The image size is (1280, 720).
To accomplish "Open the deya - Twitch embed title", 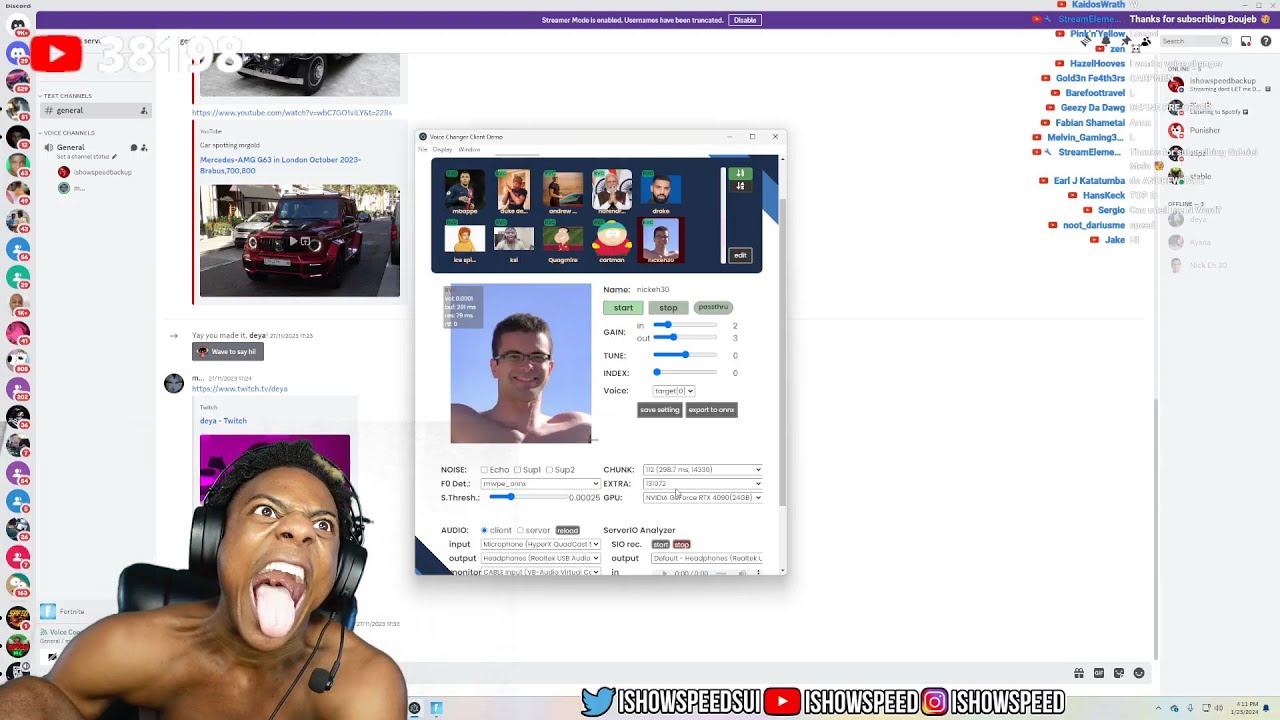I will (x=223, y=421).
